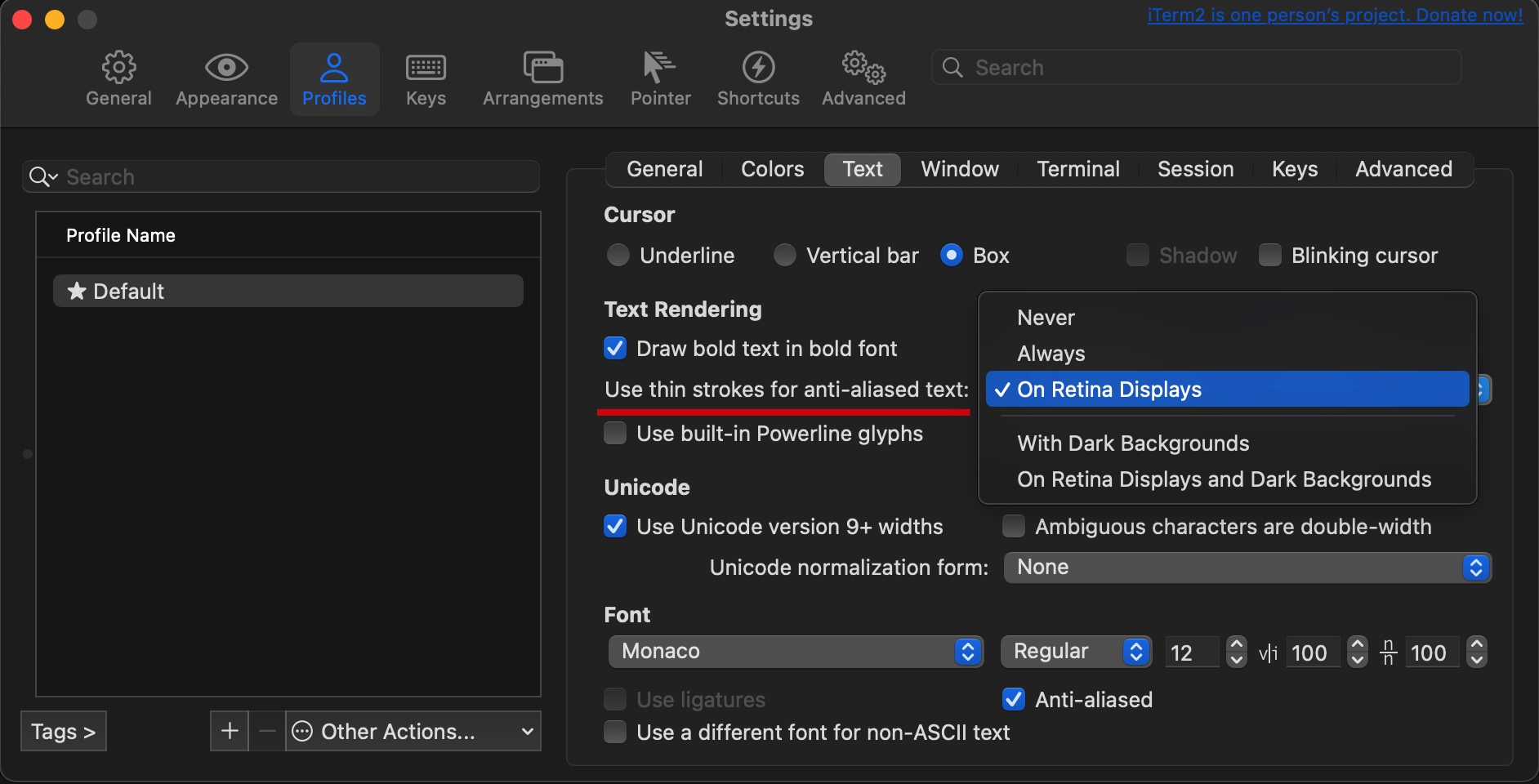Open the Other Actions dropdown menu

(x=414, y=731)
